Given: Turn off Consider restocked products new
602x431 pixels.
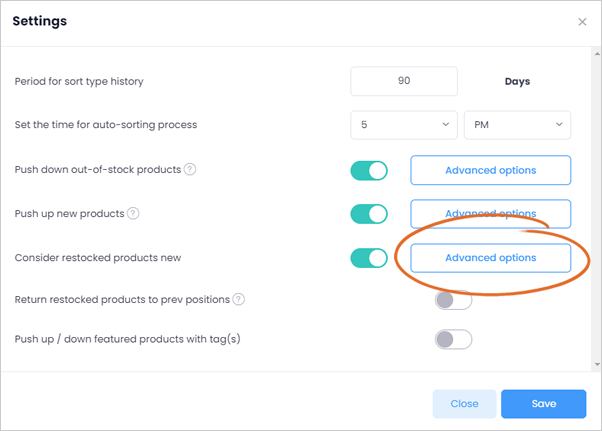Looking at the screenshot, I should click(369, 258).
